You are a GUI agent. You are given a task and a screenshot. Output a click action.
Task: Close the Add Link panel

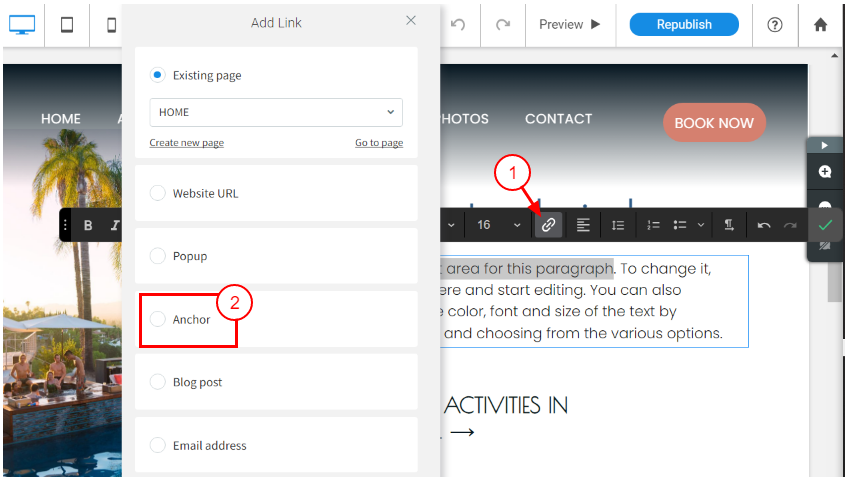[x=411, y=21]
